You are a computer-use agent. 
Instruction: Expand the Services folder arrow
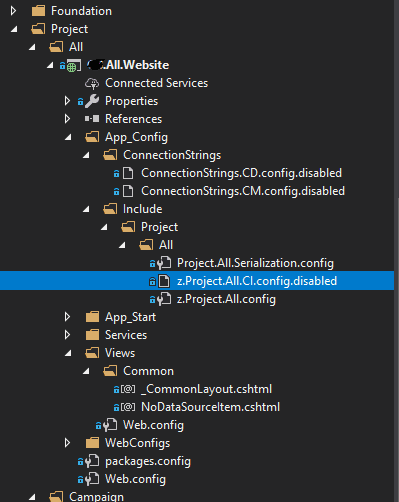67,335
